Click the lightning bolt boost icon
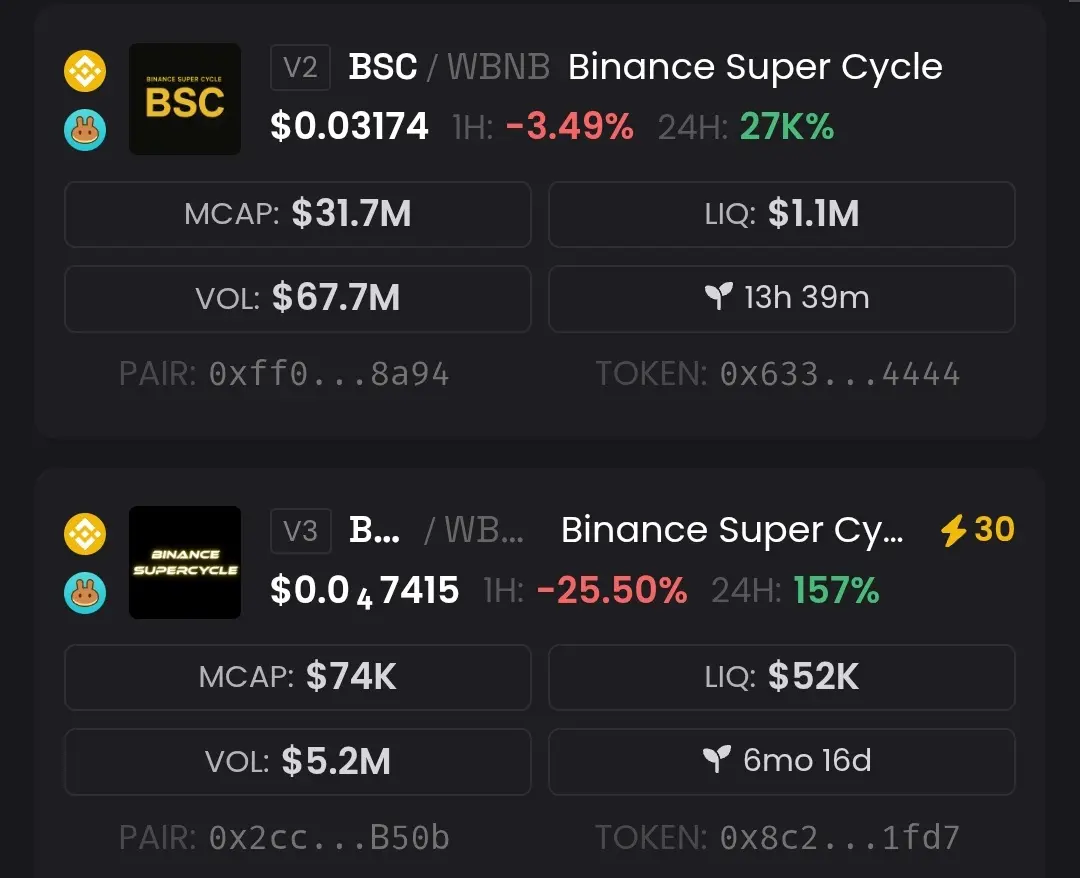The image size is (1080, 878). (953, 530)
